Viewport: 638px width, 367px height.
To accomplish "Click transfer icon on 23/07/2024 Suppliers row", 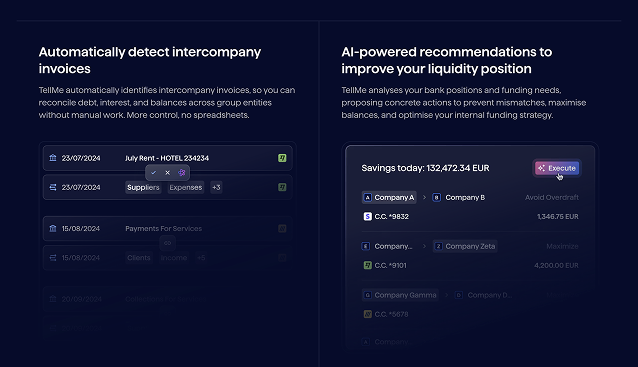I will [x=53, y=187].
